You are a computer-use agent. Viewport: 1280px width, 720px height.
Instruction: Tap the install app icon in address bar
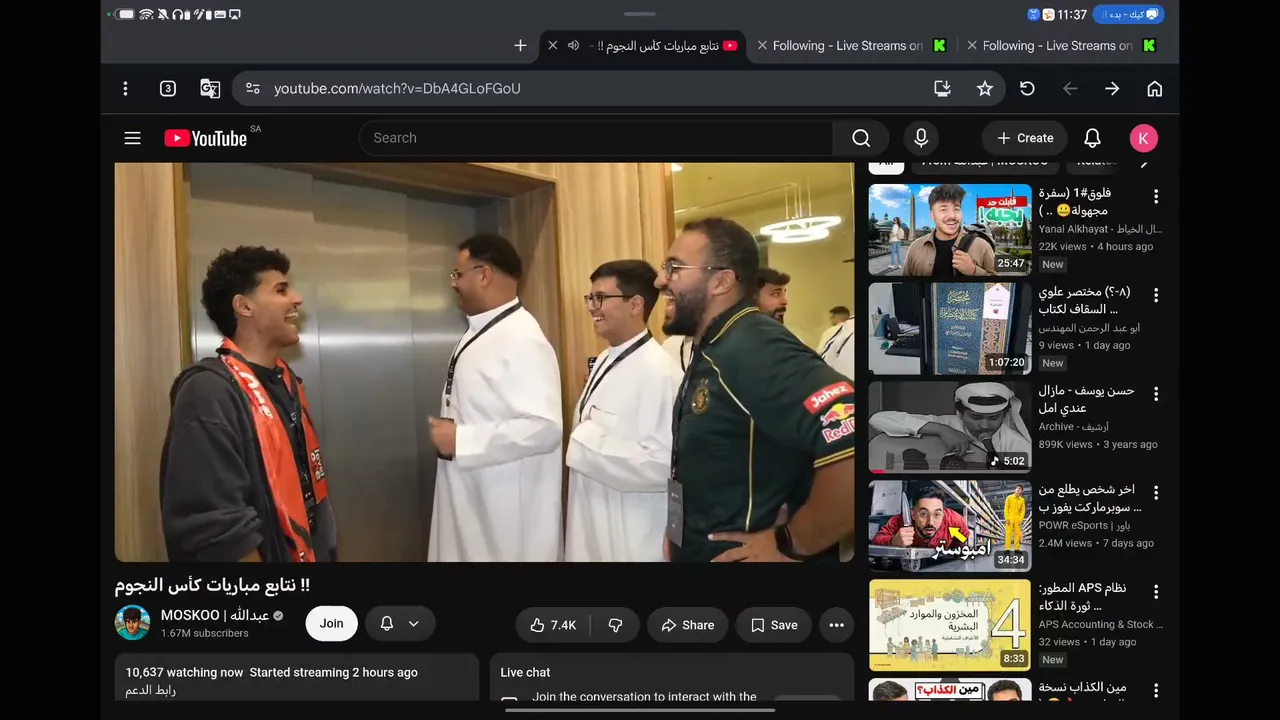942,89
